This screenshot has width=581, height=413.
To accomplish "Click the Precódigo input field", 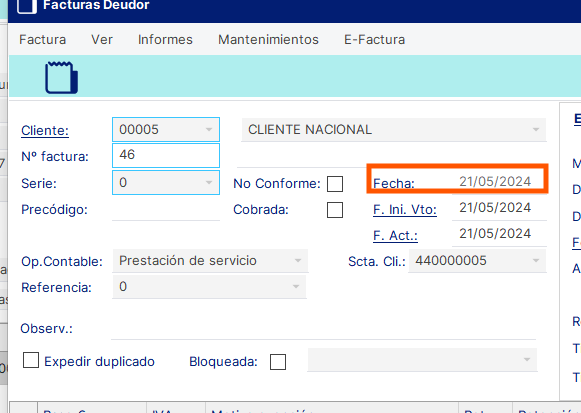I will coord(166,209).
